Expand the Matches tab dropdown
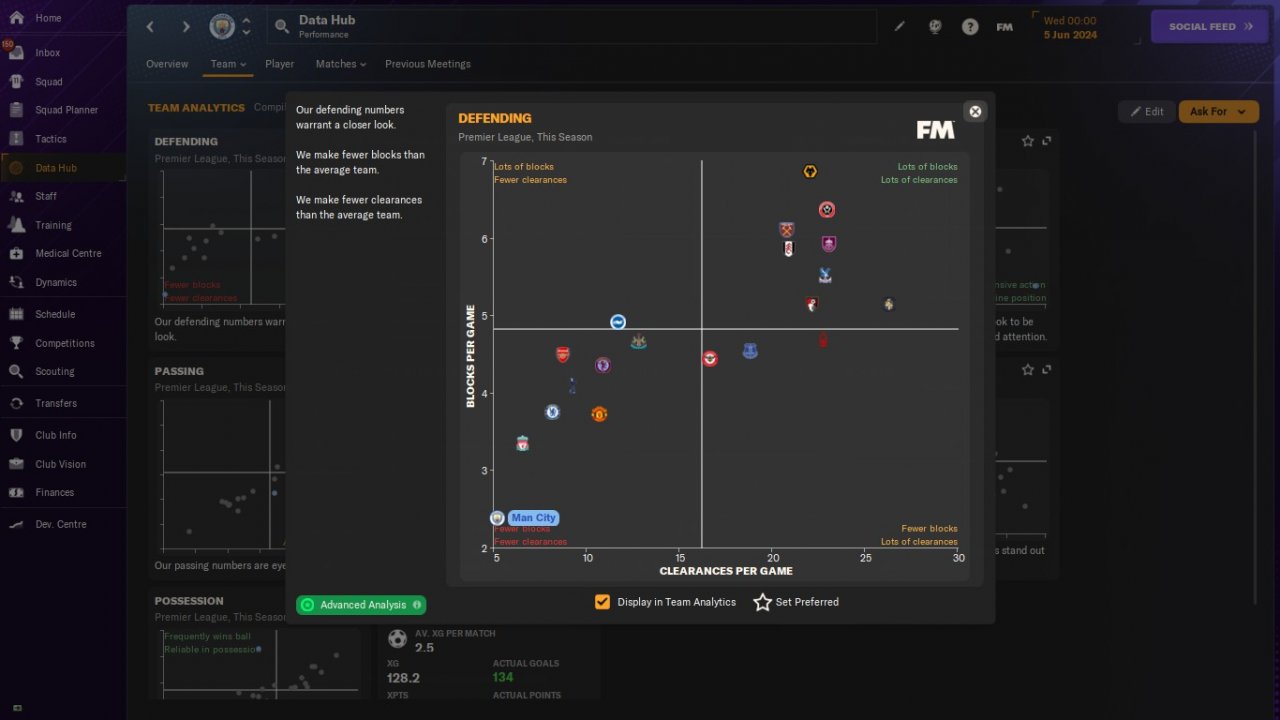This screenshot has height=720, width=1280. (x=341, y=64)
